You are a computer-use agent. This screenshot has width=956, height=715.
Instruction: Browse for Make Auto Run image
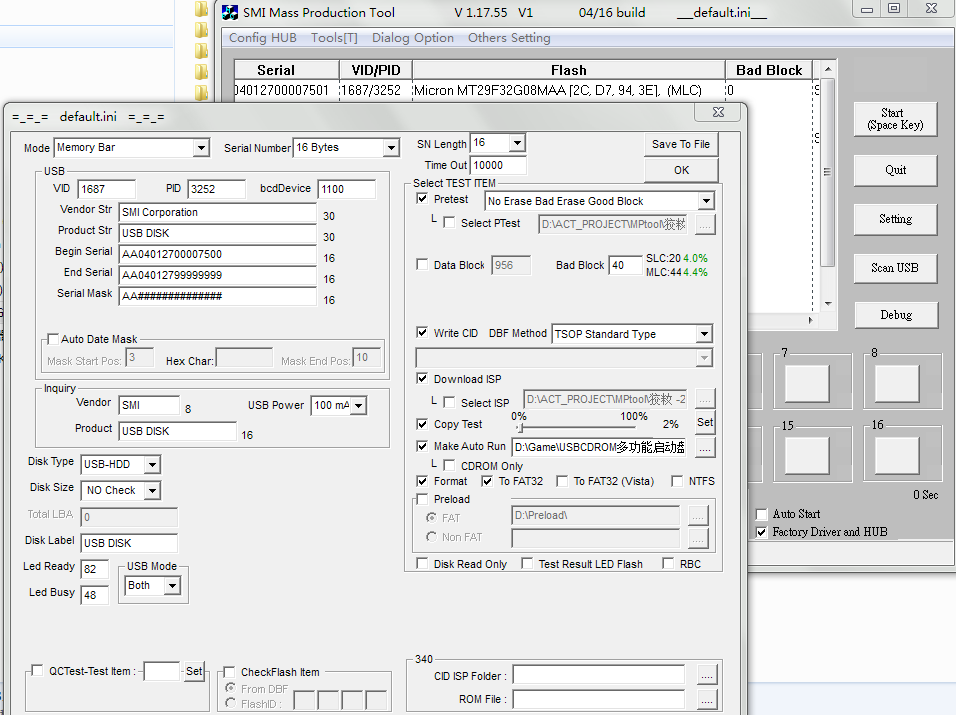pos(705,446)
